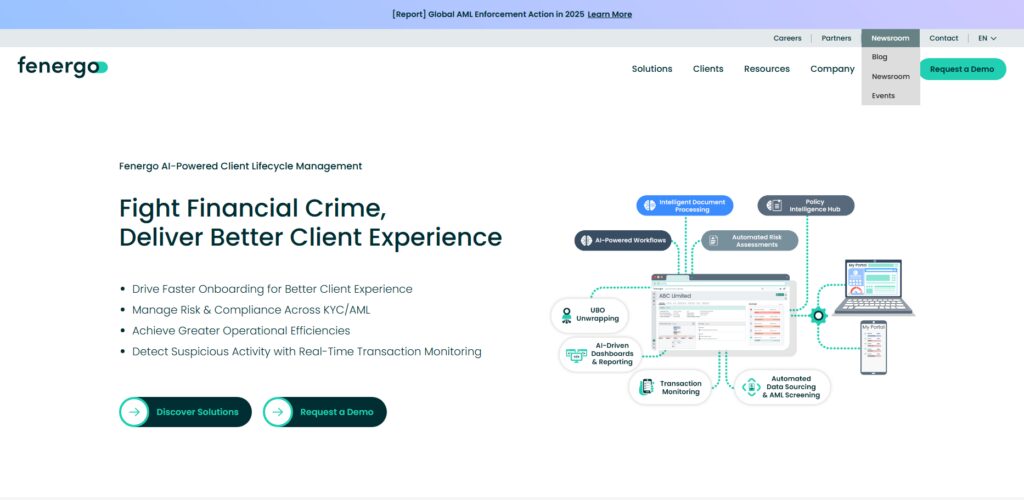This screenshot has width=1024, height=500.
Task: Click the Transaction Monitoring bubble label
Action: [680, 387]
